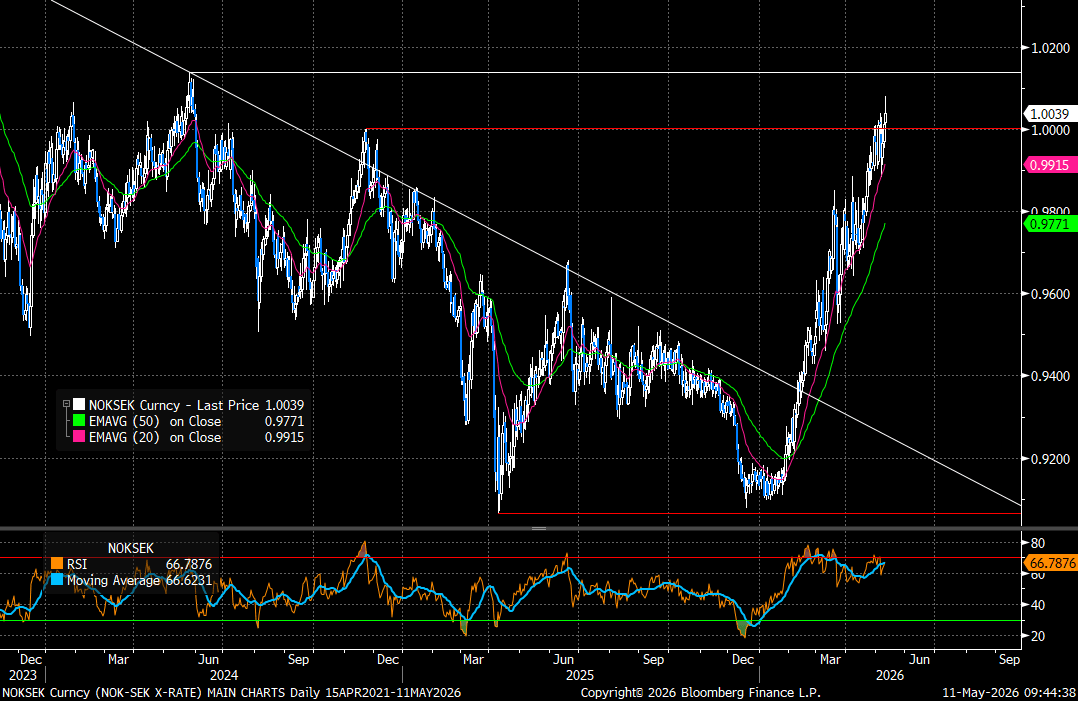1078x701 pixels.
Task: Click the 1.0000 price axis label
Action: click(1050, 130)
